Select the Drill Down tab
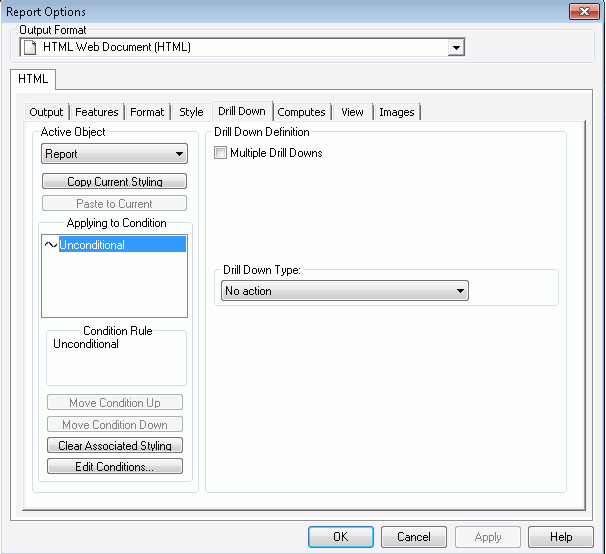The width and height of the screenshot is (606, 554). [242, 111]
